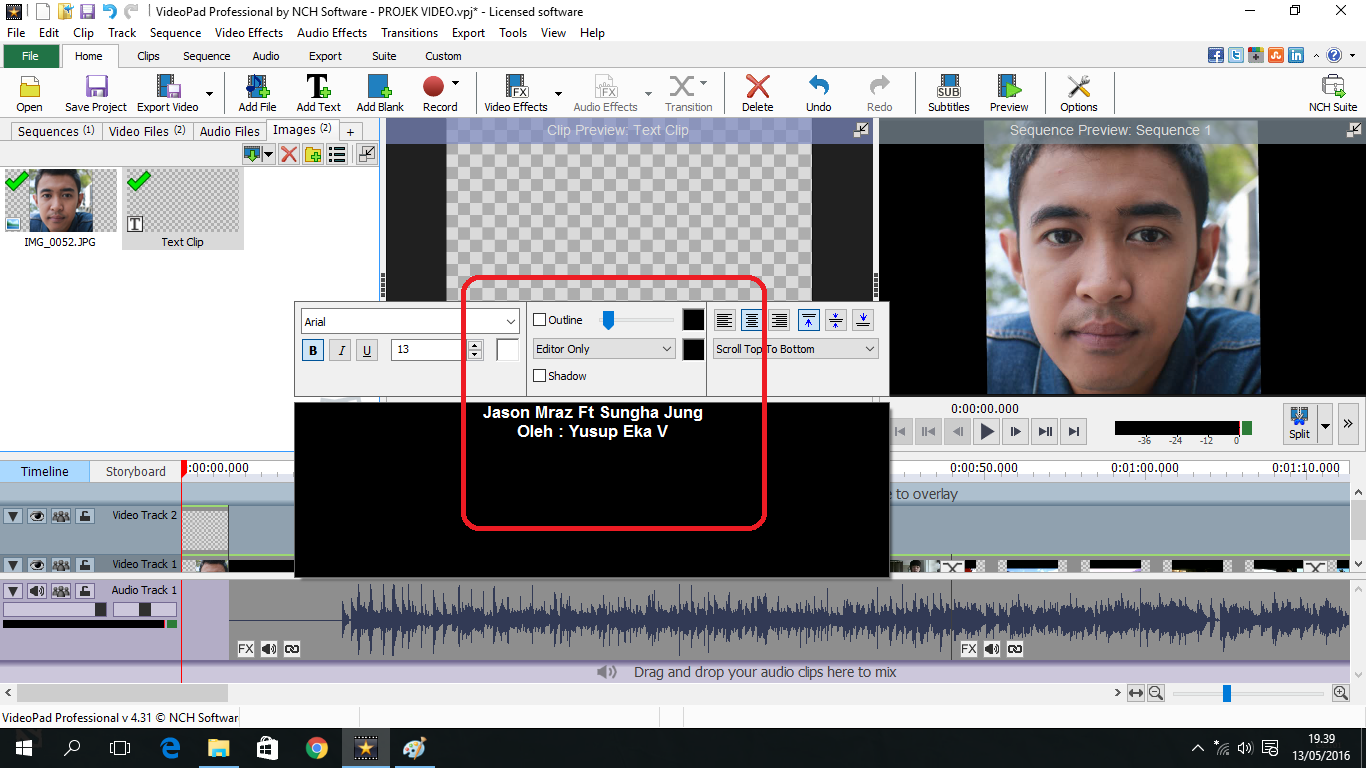Toggle bold text formatting
The image size is (1366, 768).
click(x=313, y=350)
